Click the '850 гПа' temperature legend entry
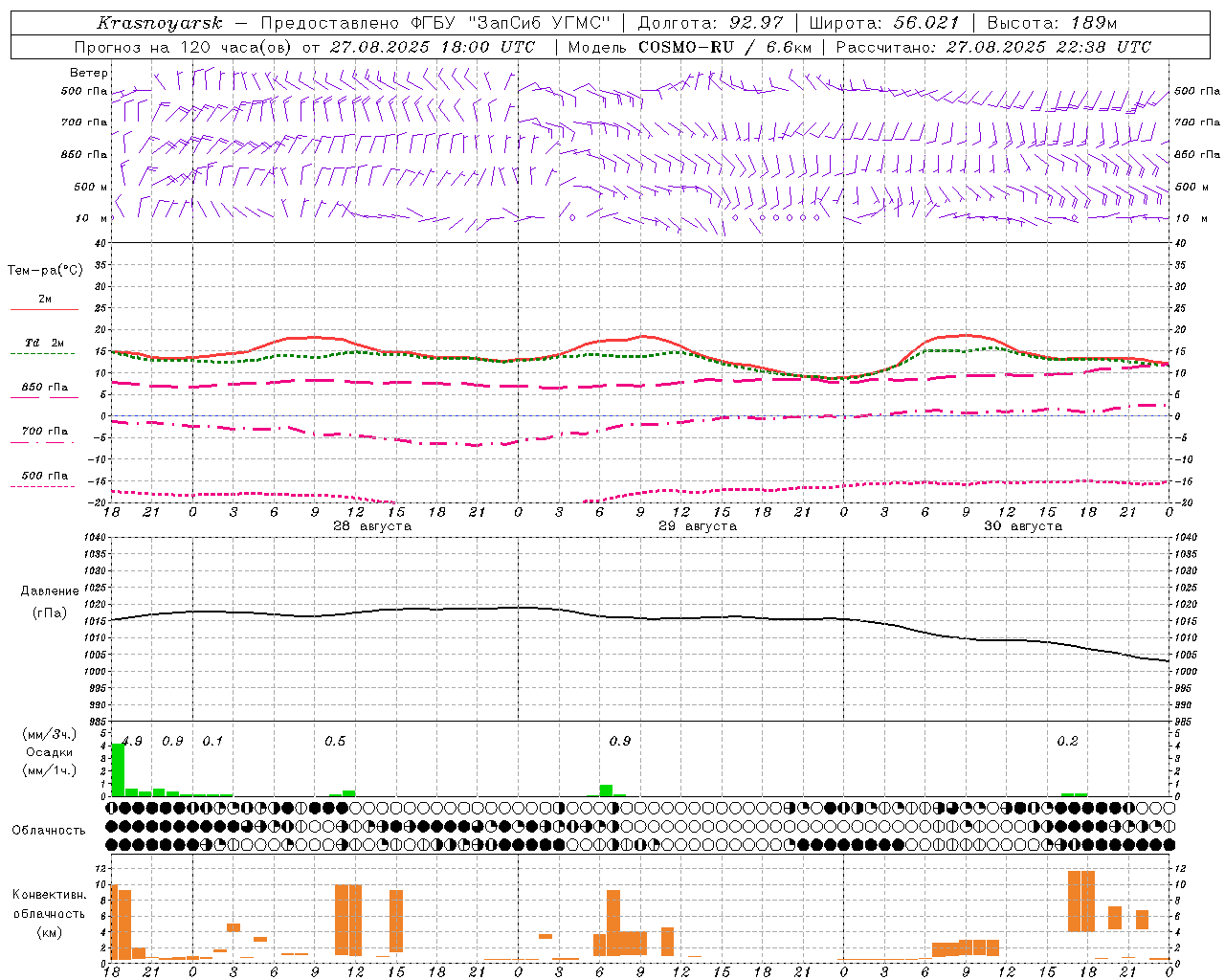1225x980 pixels. click(44, 388)
